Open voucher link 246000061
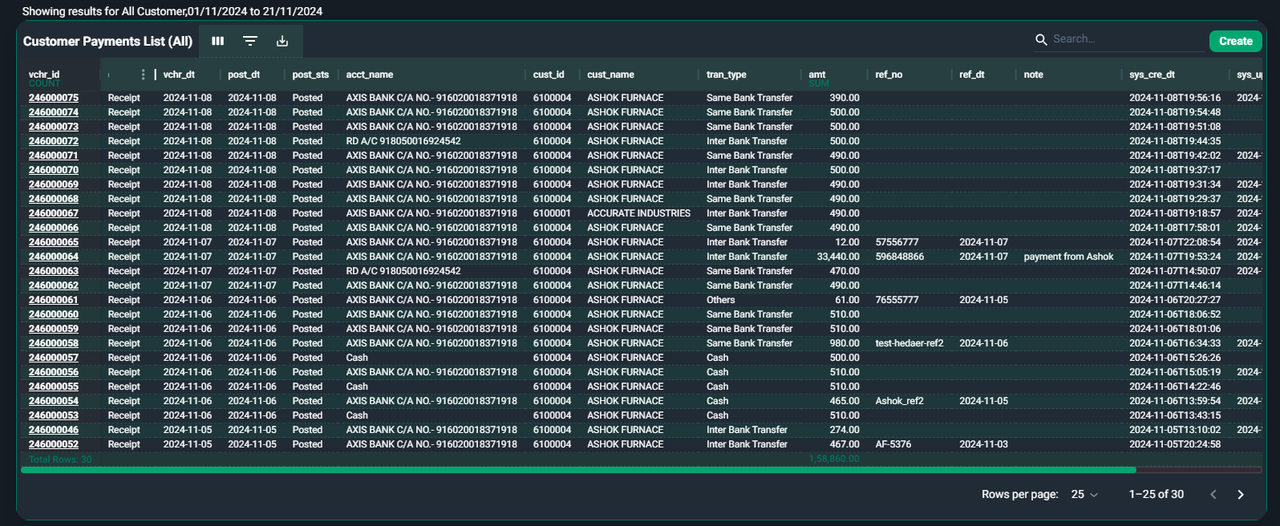 53,300
